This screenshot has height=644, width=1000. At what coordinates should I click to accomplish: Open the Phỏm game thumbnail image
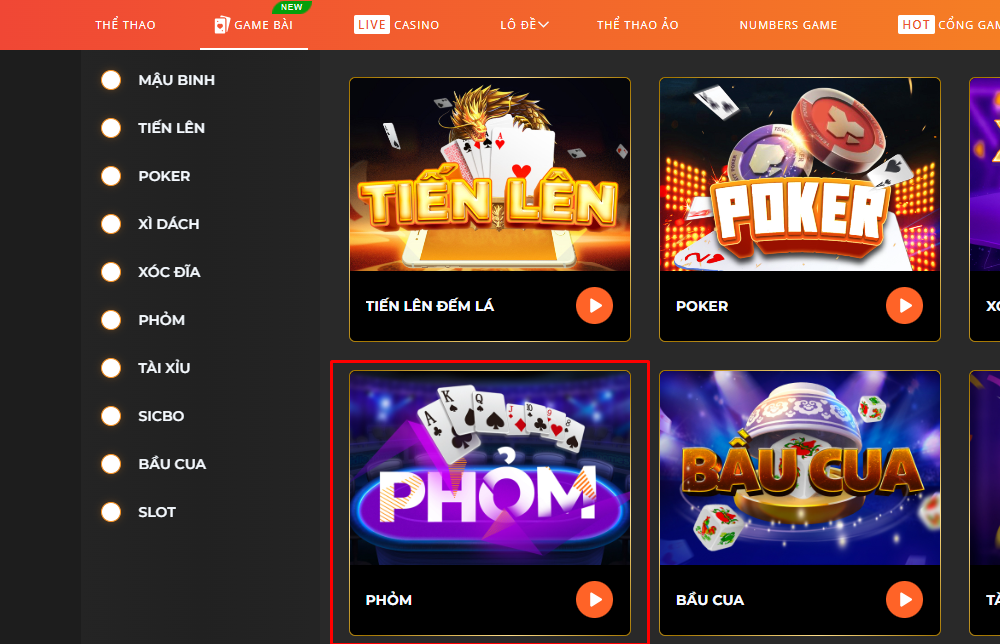[x=490, y=468]
